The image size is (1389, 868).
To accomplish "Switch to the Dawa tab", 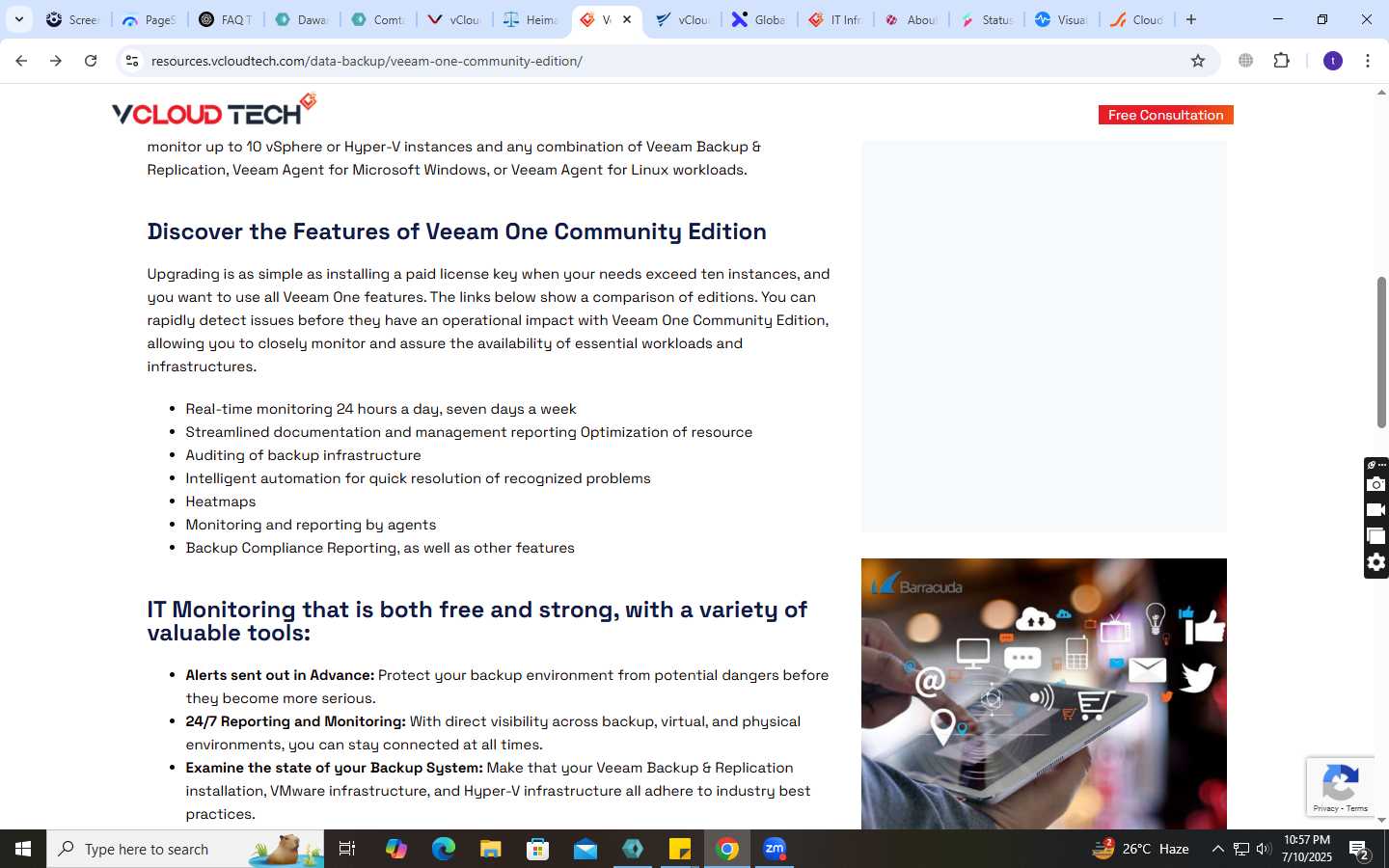I will click(x=302, y=19).
